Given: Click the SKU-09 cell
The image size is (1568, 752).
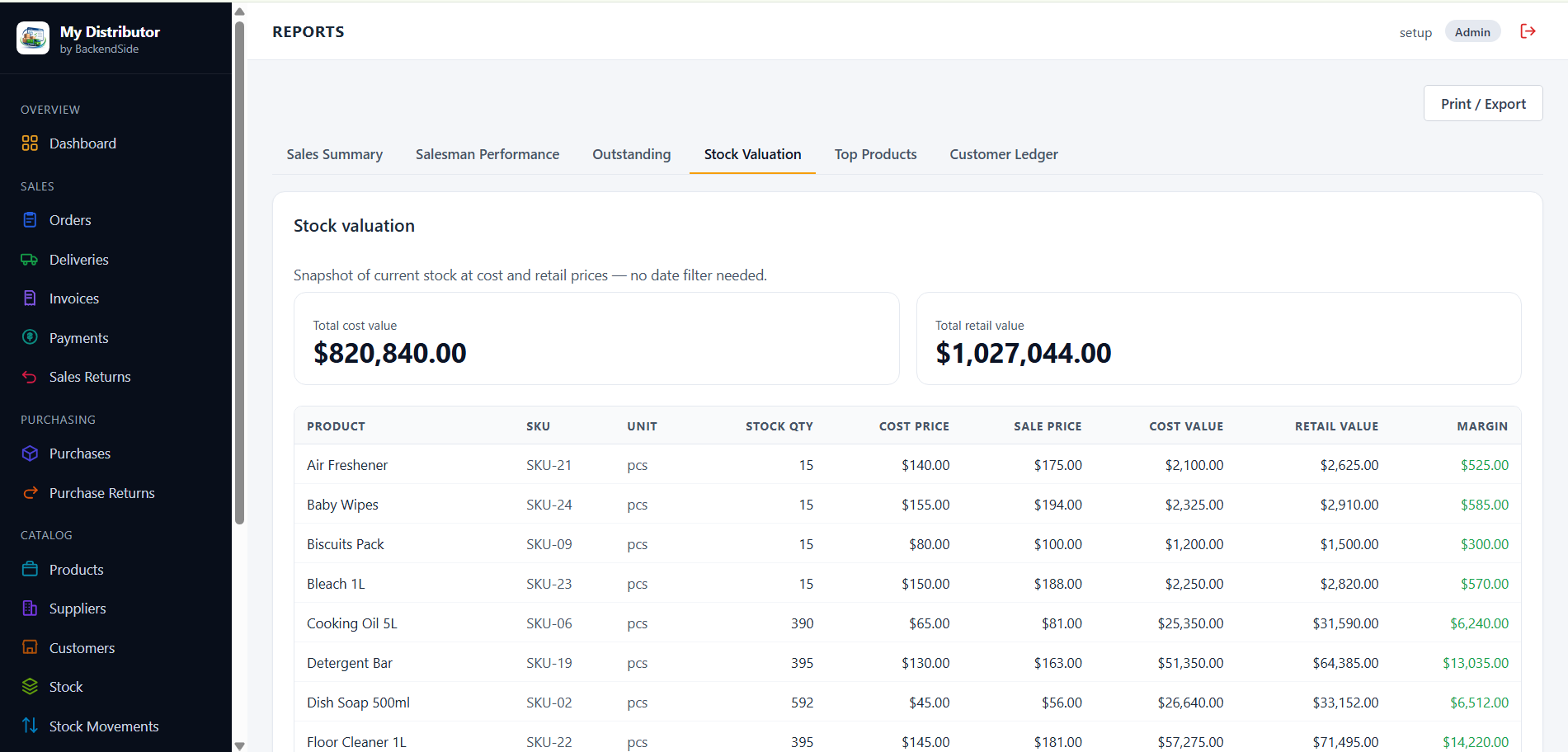Looking at the screenshot, I should pyautogui.click(x=549, y=544).
